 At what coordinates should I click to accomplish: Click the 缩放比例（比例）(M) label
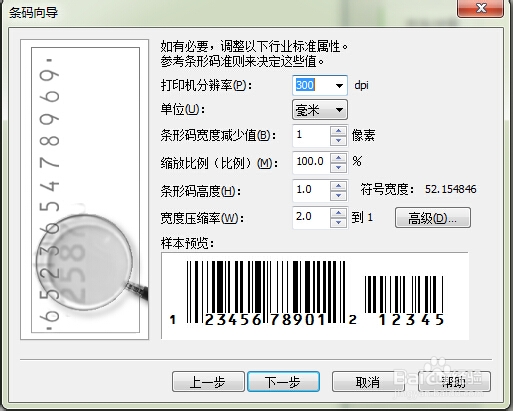[219, 163]
